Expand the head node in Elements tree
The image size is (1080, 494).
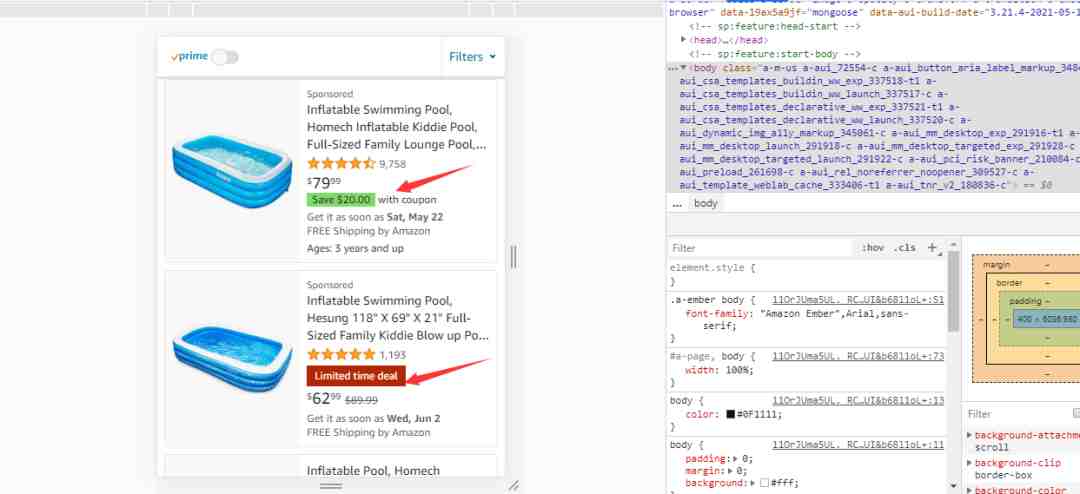(x=683, y=40)
